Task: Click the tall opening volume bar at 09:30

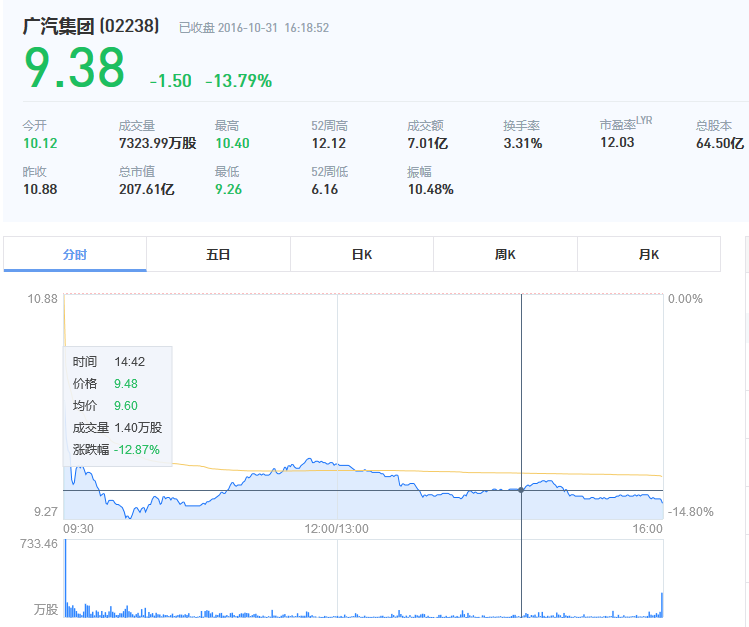Action: (65, 579)
